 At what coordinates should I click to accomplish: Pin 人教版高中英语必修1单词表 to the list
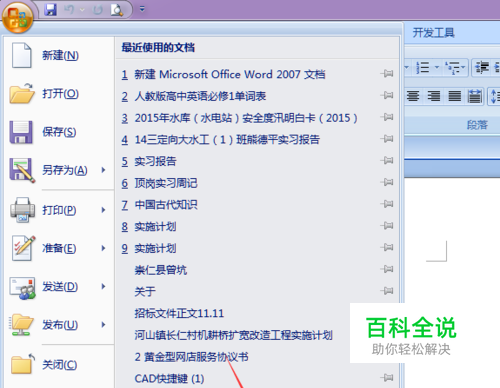(387, 95)
